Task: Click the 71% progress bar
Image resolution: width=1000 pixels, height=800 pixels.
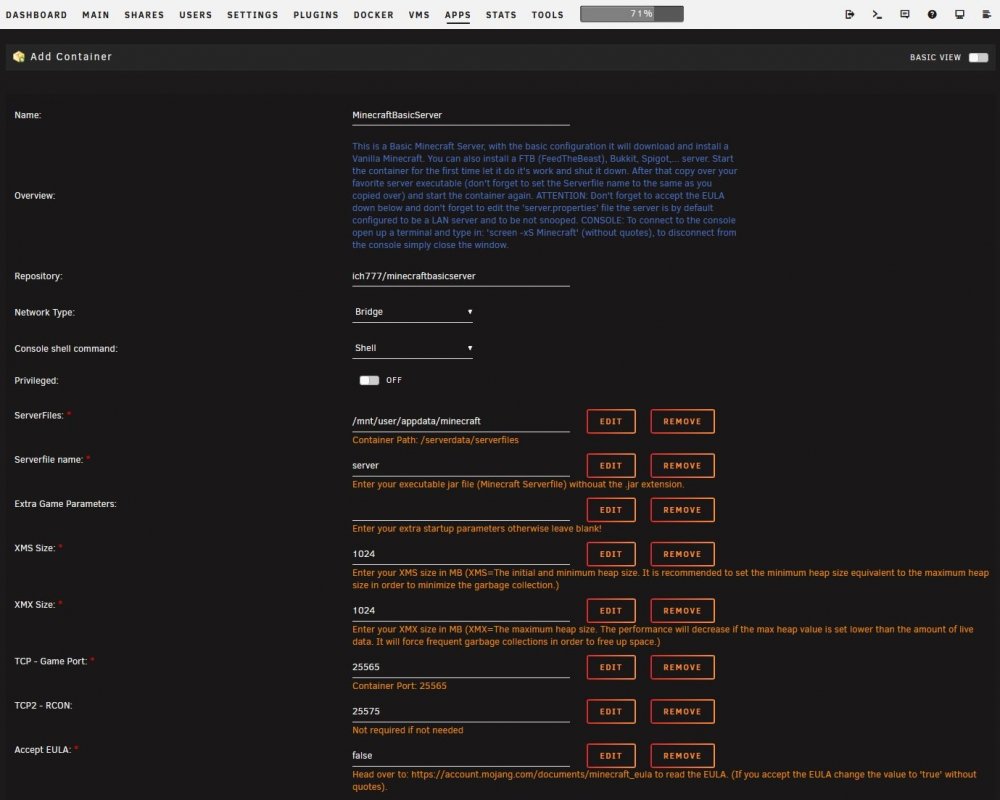Action: 631,13
